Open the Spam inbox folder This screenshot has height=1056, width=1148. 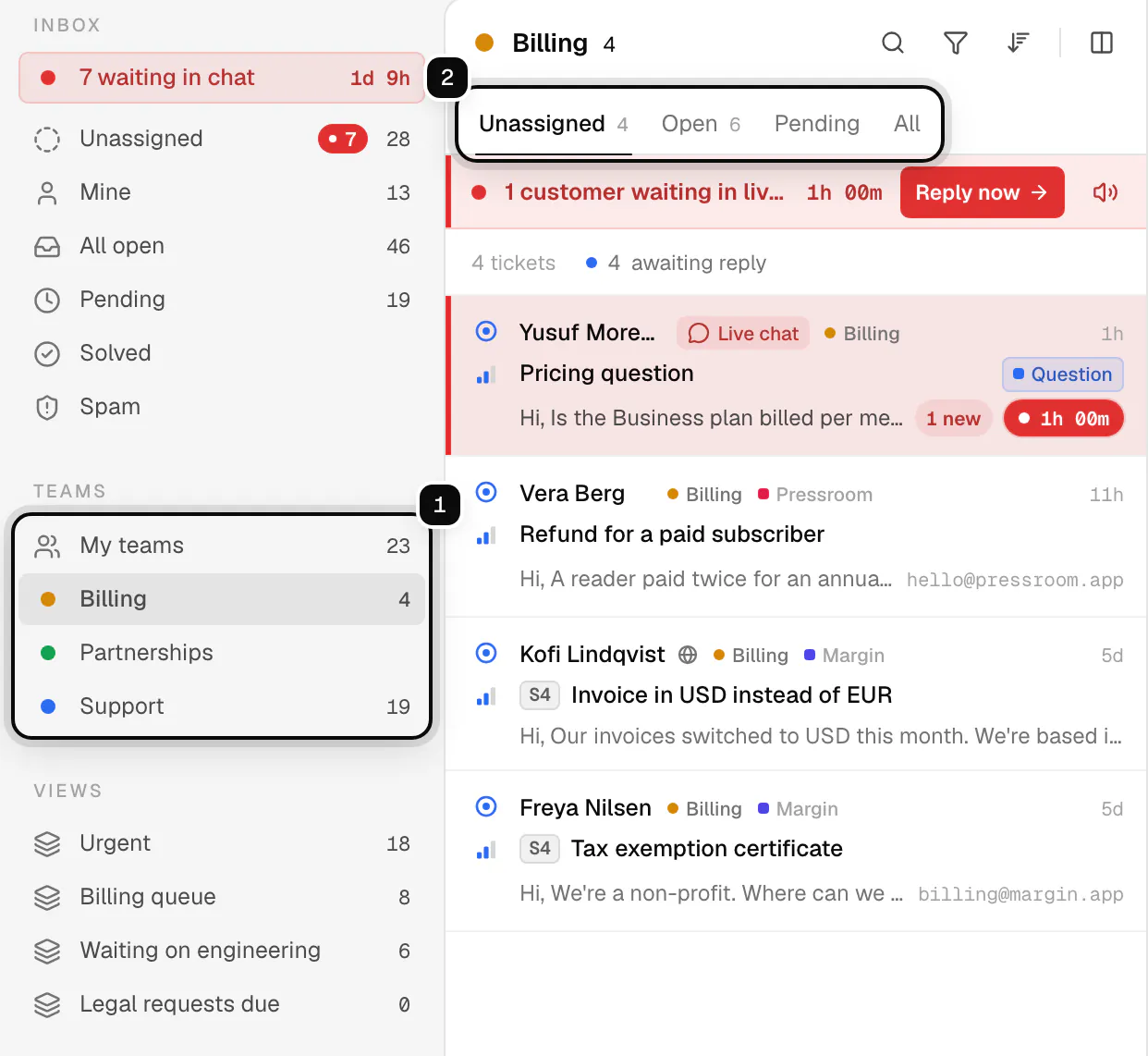(222, 407)
